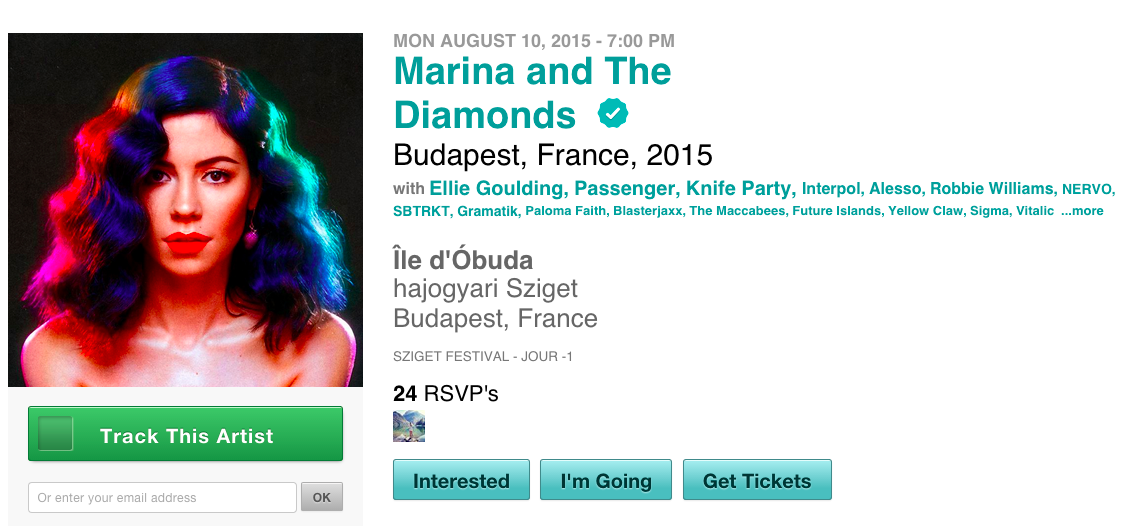Open the Interpol artist link

pyautogui.click(x=831, y=188)
